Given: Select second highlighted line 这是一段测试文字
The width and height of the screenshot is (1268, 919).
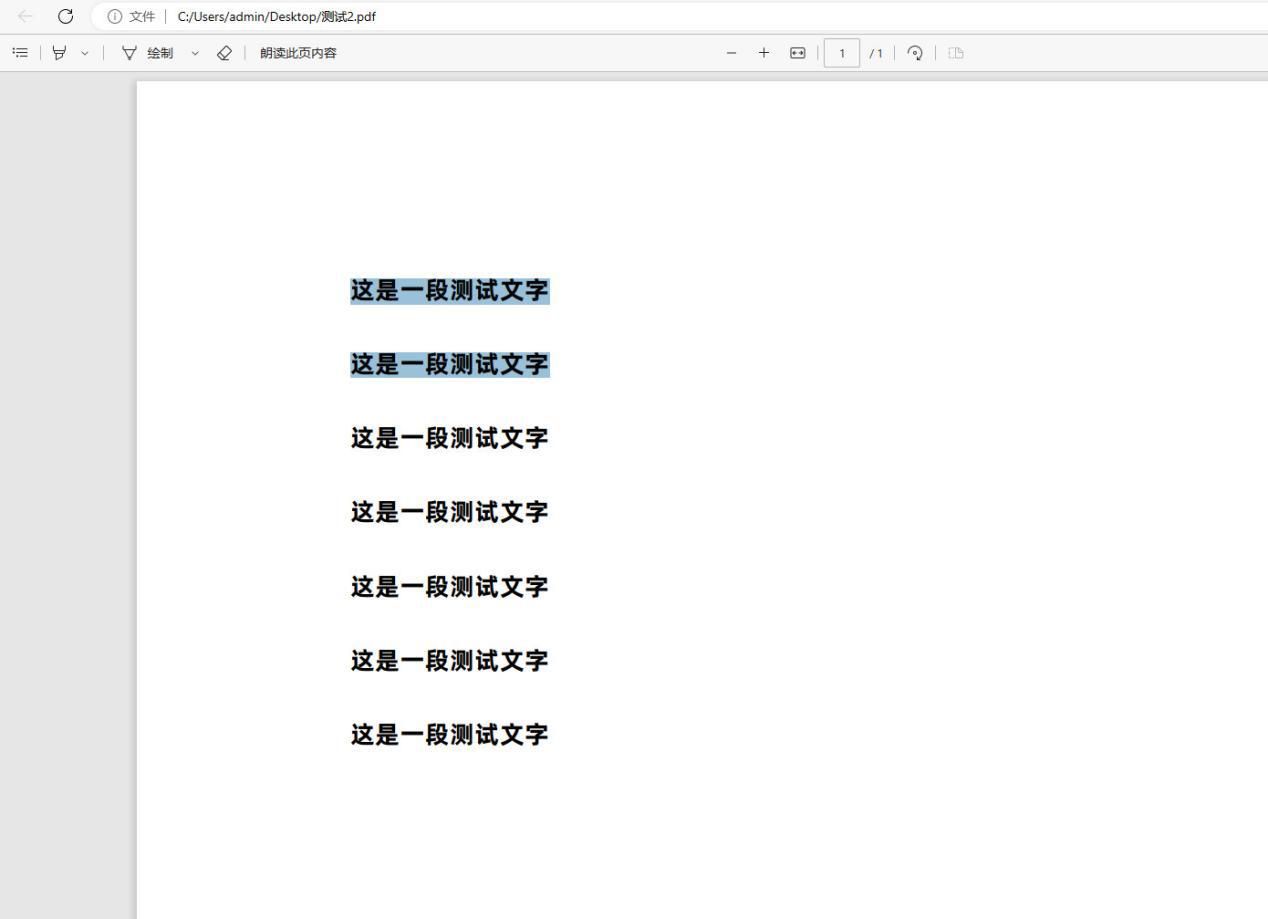Looking at the screenshot, I should 450,365.
